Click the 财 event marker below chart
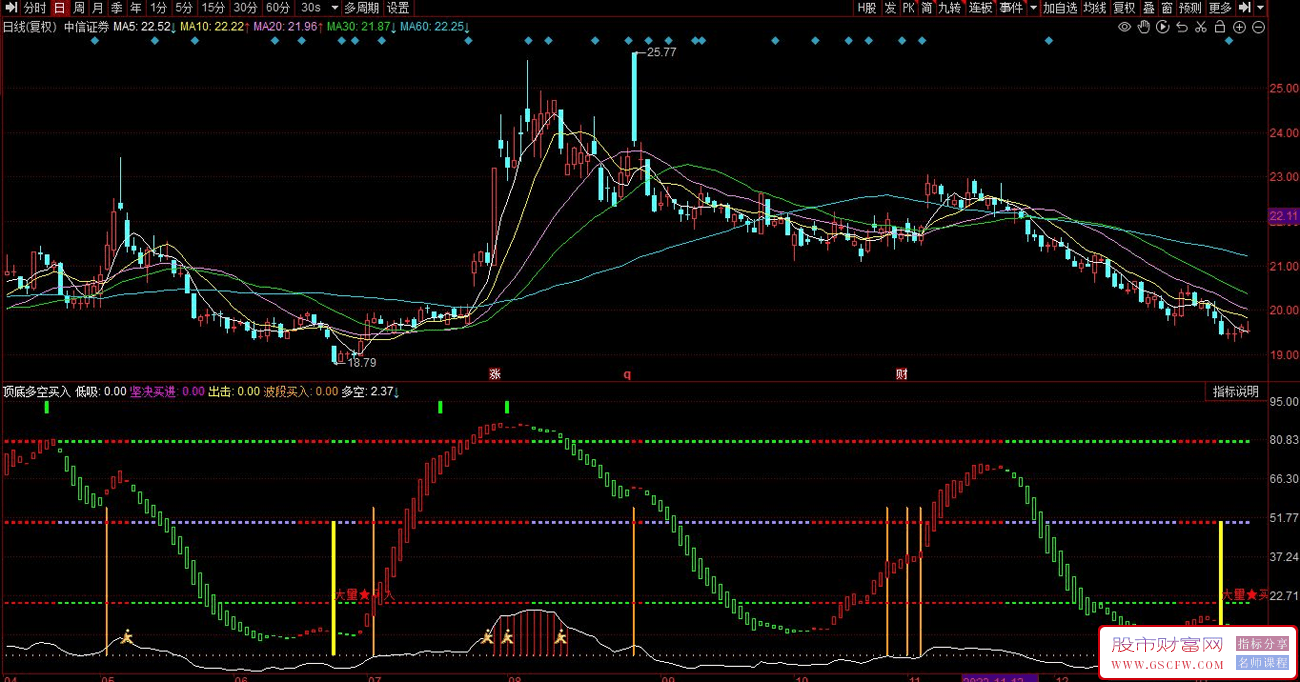Viewport: 1300px width, 682px height. pos(901,374)
